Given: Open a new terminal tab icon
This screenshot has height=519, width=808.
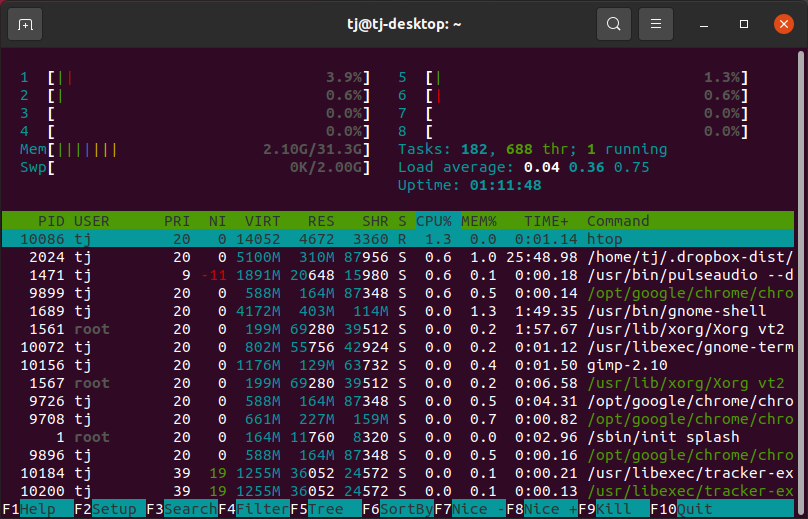Looking at the screenshot, I should (x=25, y=24).
